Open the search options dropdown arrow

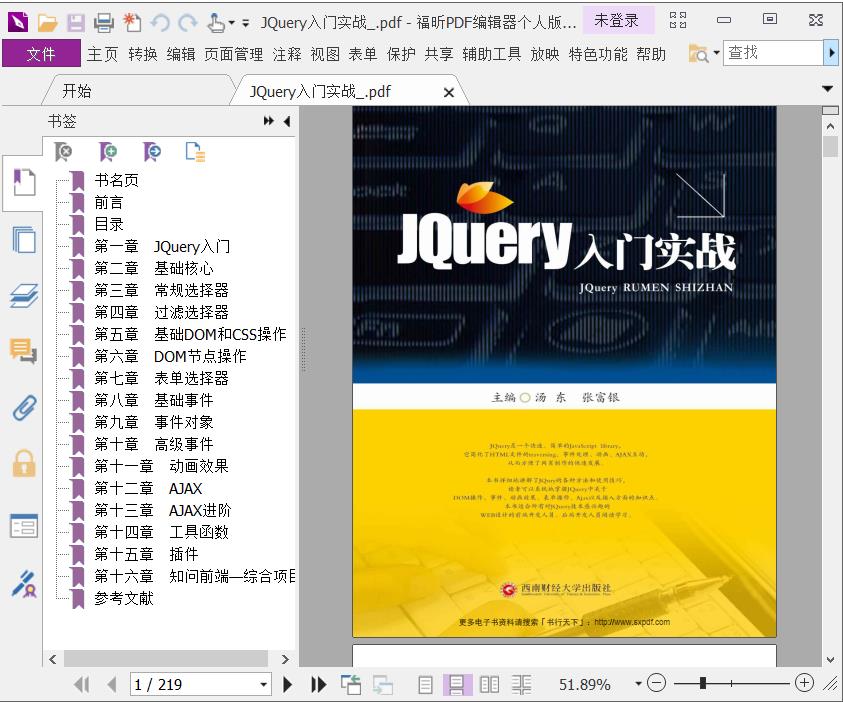tap(716, 53)
